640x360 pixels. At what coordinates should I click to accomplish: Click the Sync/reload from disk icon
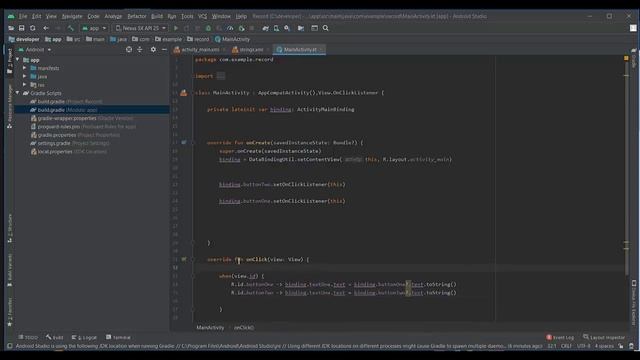click(x=33, y=28)
